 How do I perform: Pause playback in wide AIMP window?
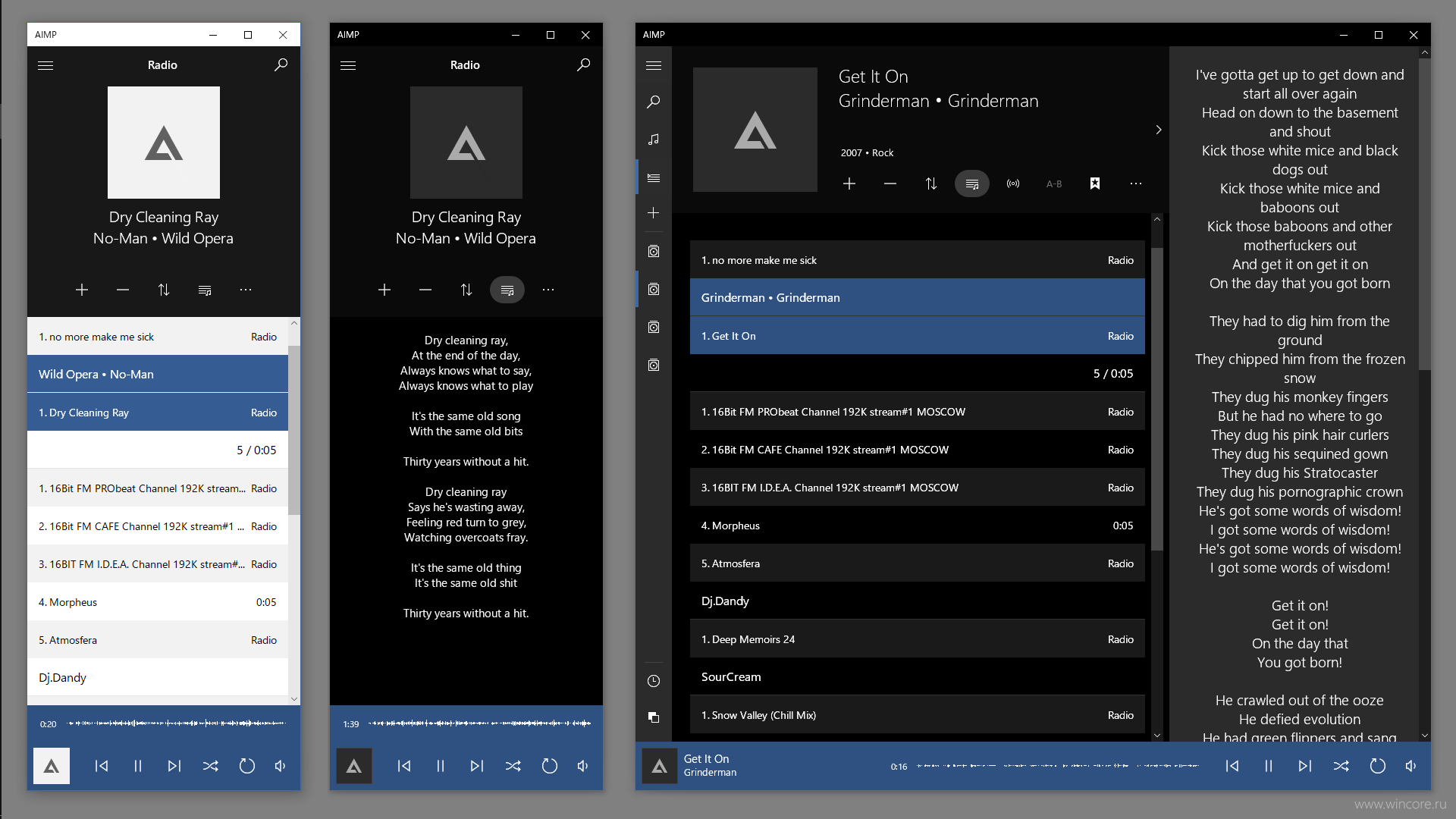1269,766
